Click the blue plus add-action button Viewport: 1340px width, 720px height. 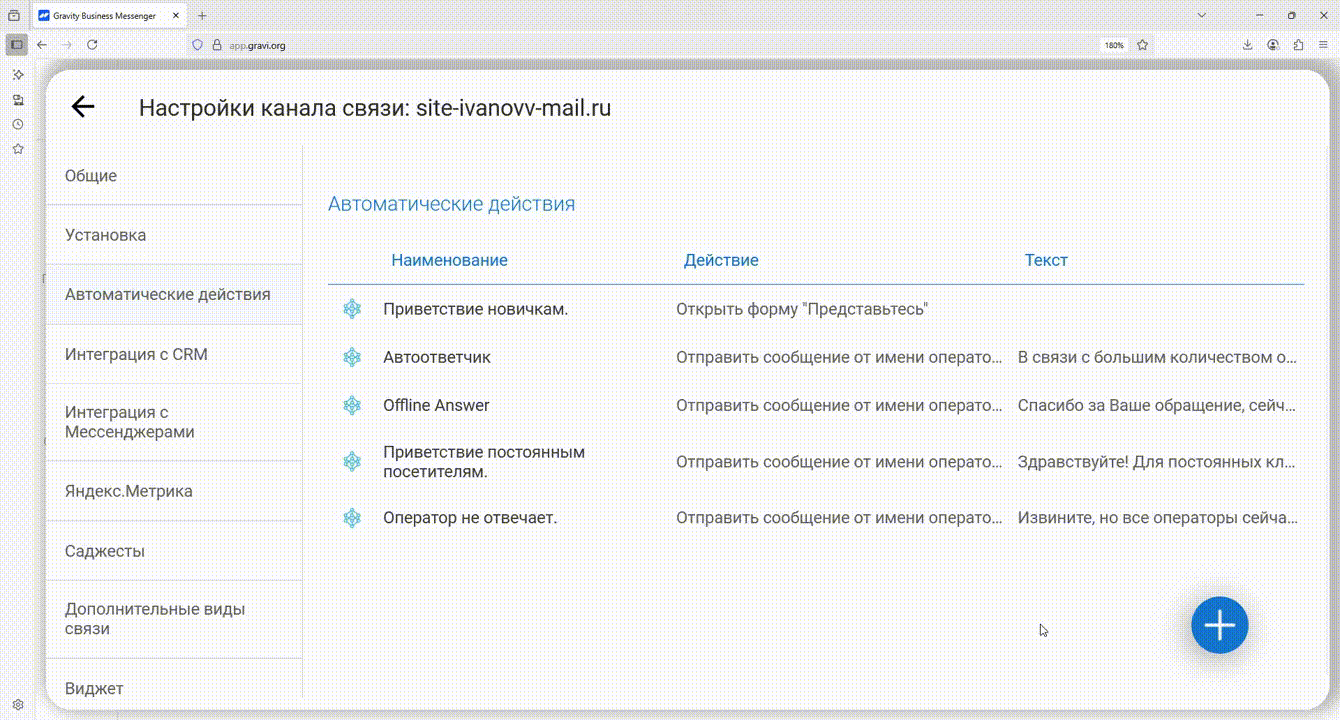[1219, 625]
